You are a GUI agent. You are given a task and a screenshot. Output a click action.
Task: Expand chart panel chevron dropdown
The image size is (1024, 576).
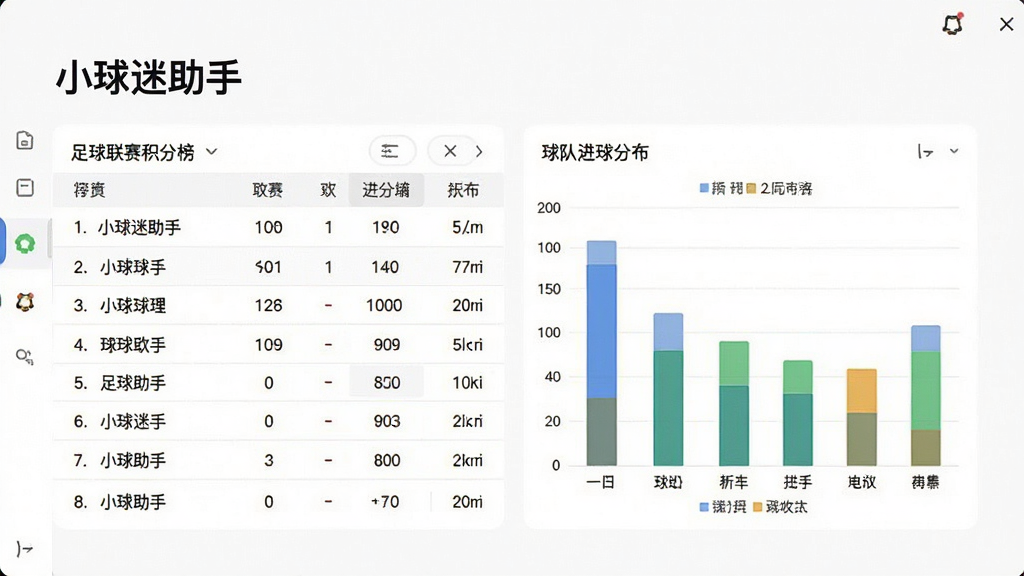click(954, 151)
